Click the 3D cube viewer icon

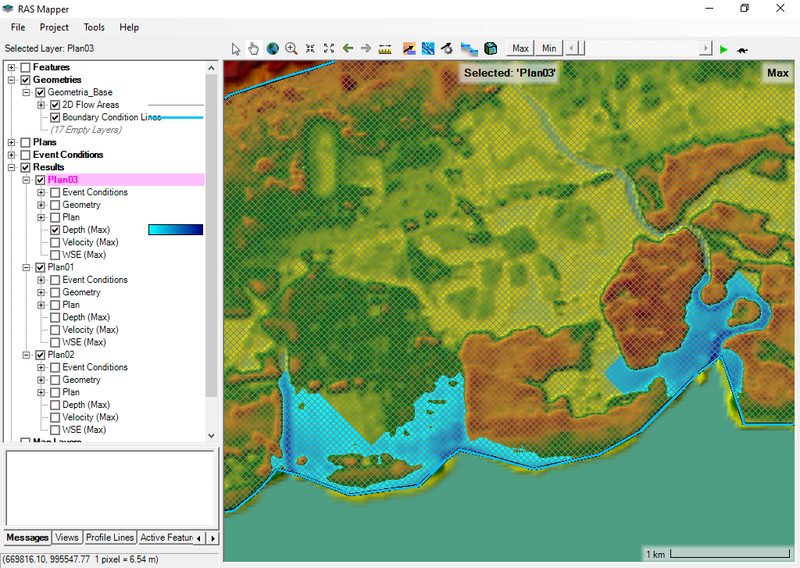pyautogui.click(x=490, y=48)
